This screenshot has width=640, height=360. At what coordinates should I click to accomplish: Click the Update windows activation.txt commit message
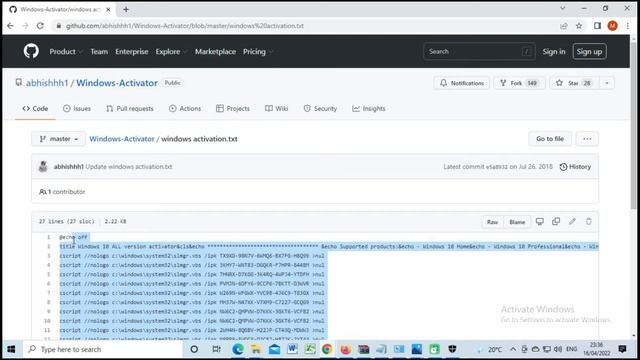129,167
